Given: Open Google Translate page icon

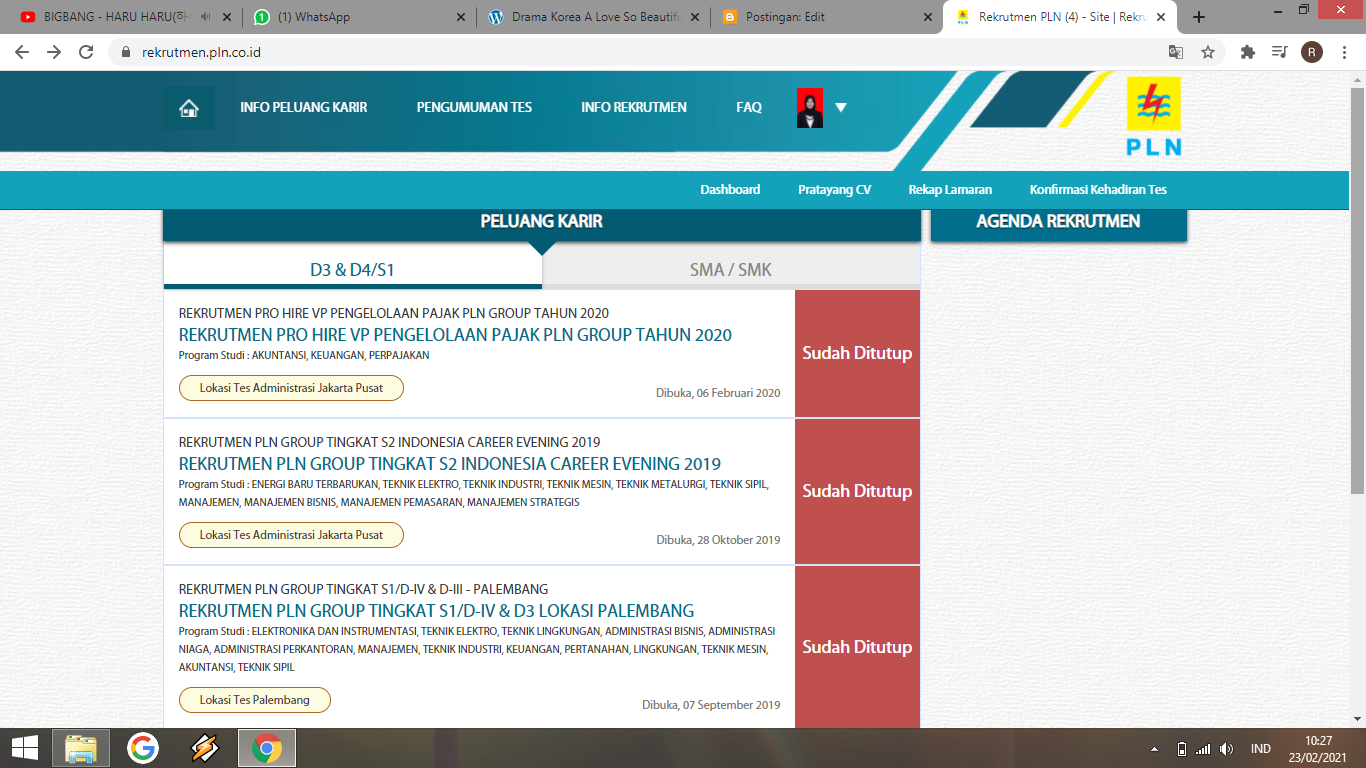Looking at the screenshot, I should (1176, 52).
